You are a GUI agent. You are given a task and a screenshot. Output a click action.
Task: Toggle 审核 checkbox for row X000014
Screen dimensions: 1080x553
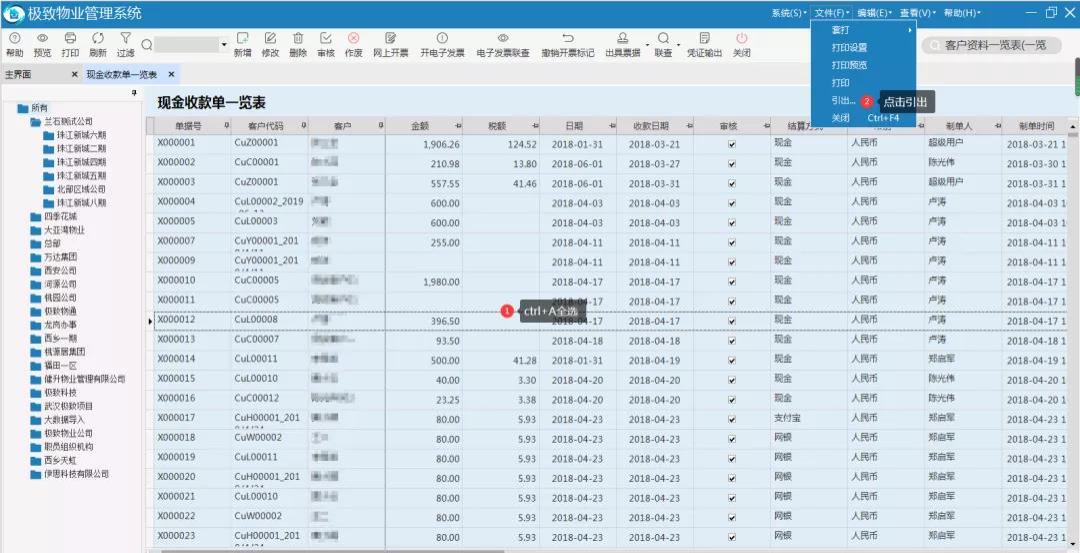(731, 361)
